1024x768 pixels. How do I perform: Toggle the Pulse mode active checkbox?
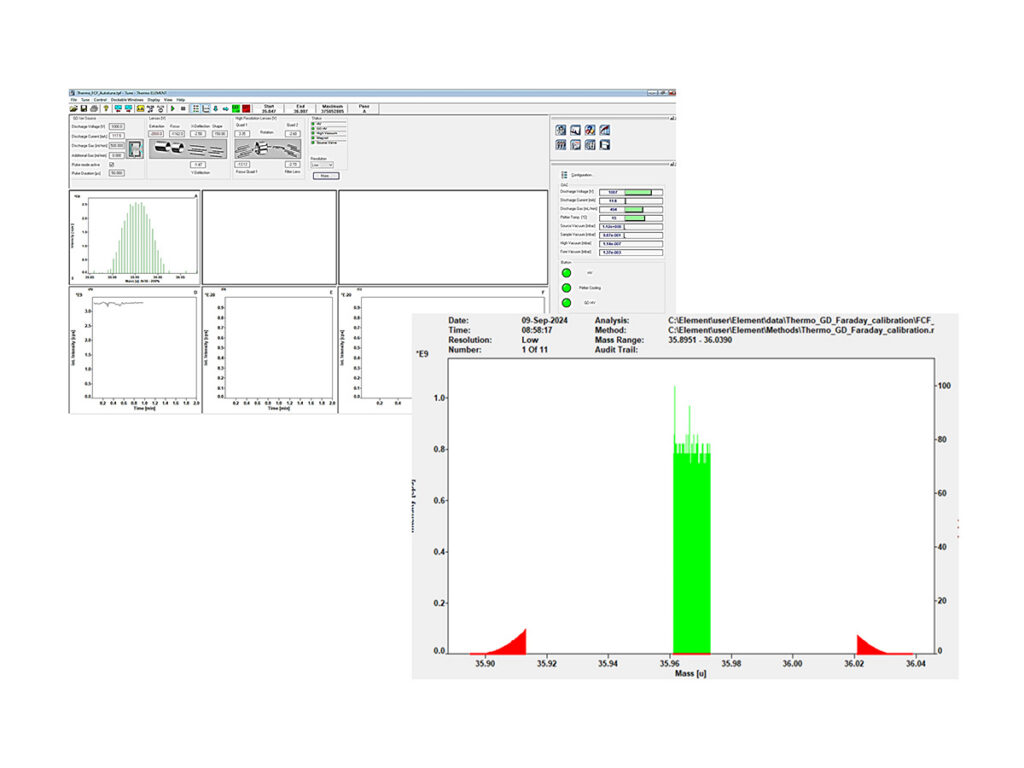pyautogui.click(x=112, y=165)
